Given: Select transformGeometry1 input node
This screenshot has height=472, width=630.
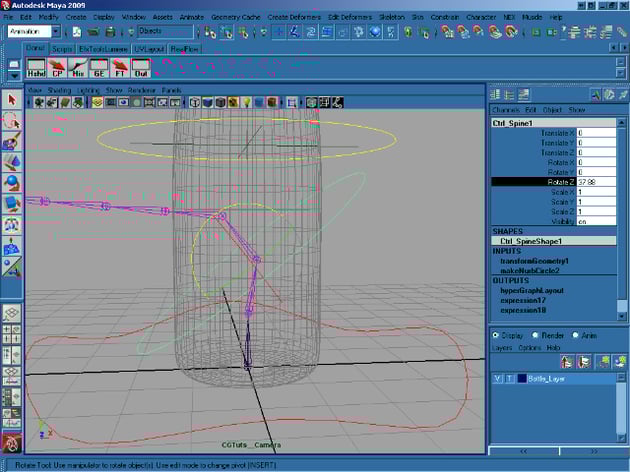Looking at the screenshot, I should click(535, 261).
